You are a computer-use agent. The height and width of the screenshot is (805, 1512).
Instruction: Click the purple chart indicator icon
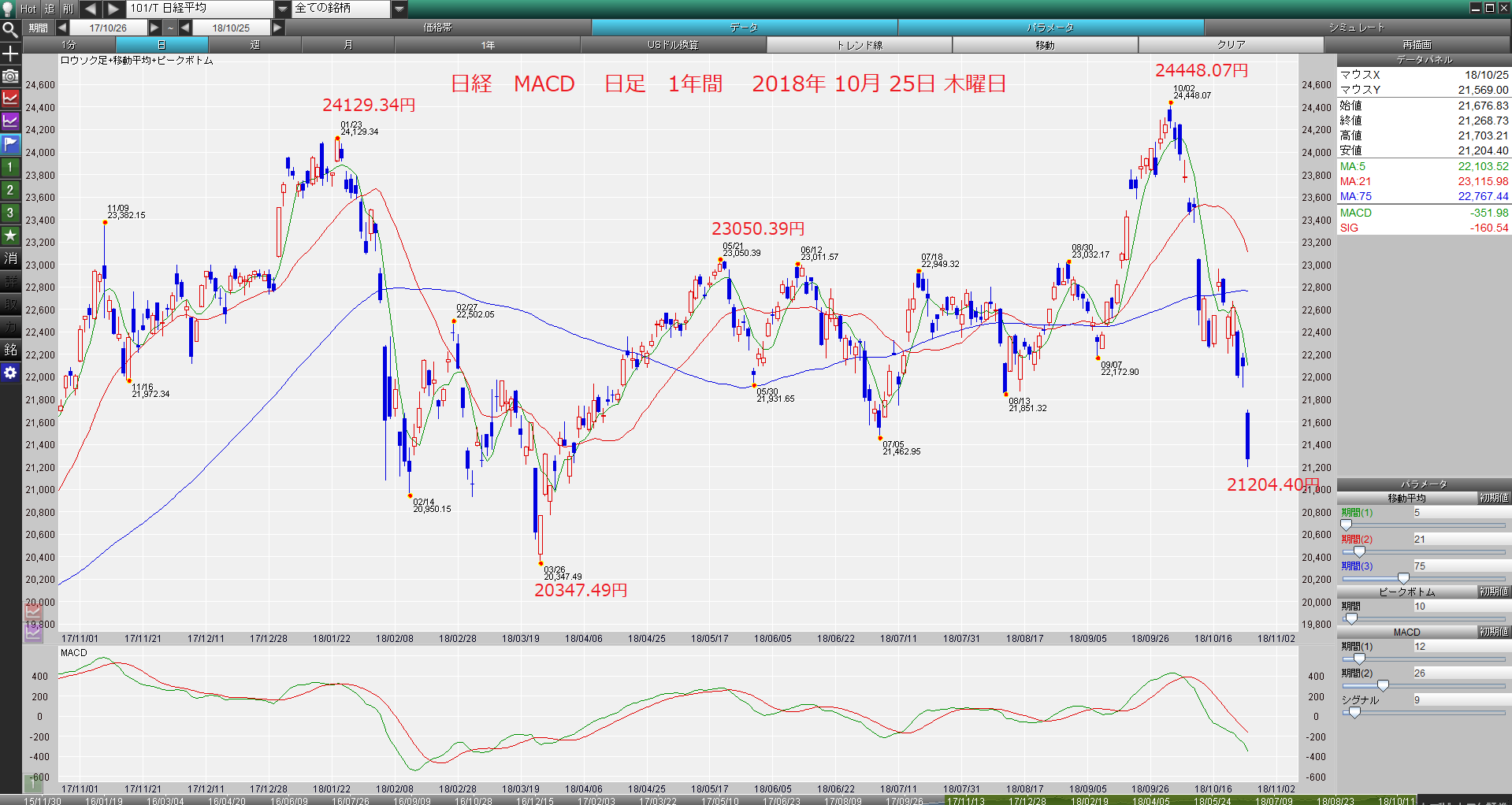[10, 122]
